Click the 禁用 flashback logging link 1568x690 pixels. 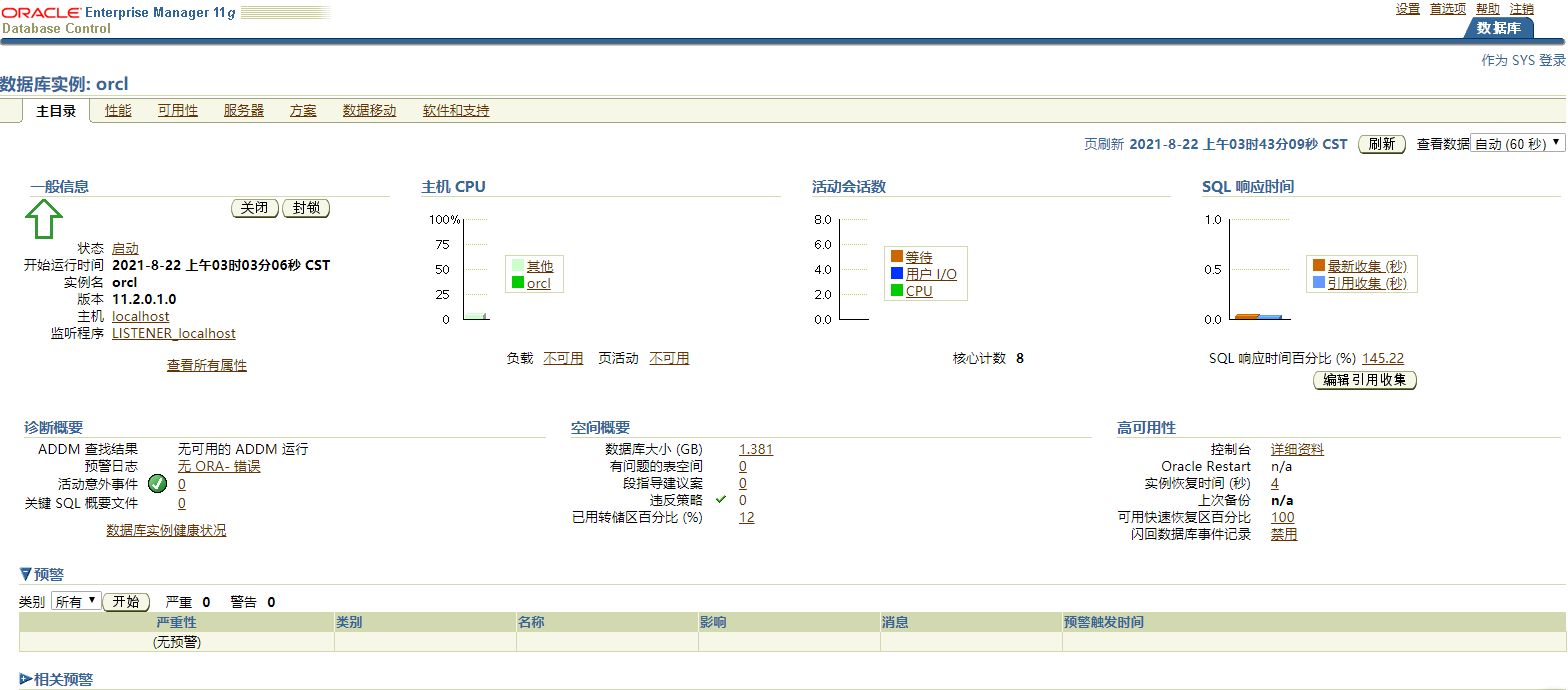(x=1284, y=534)
